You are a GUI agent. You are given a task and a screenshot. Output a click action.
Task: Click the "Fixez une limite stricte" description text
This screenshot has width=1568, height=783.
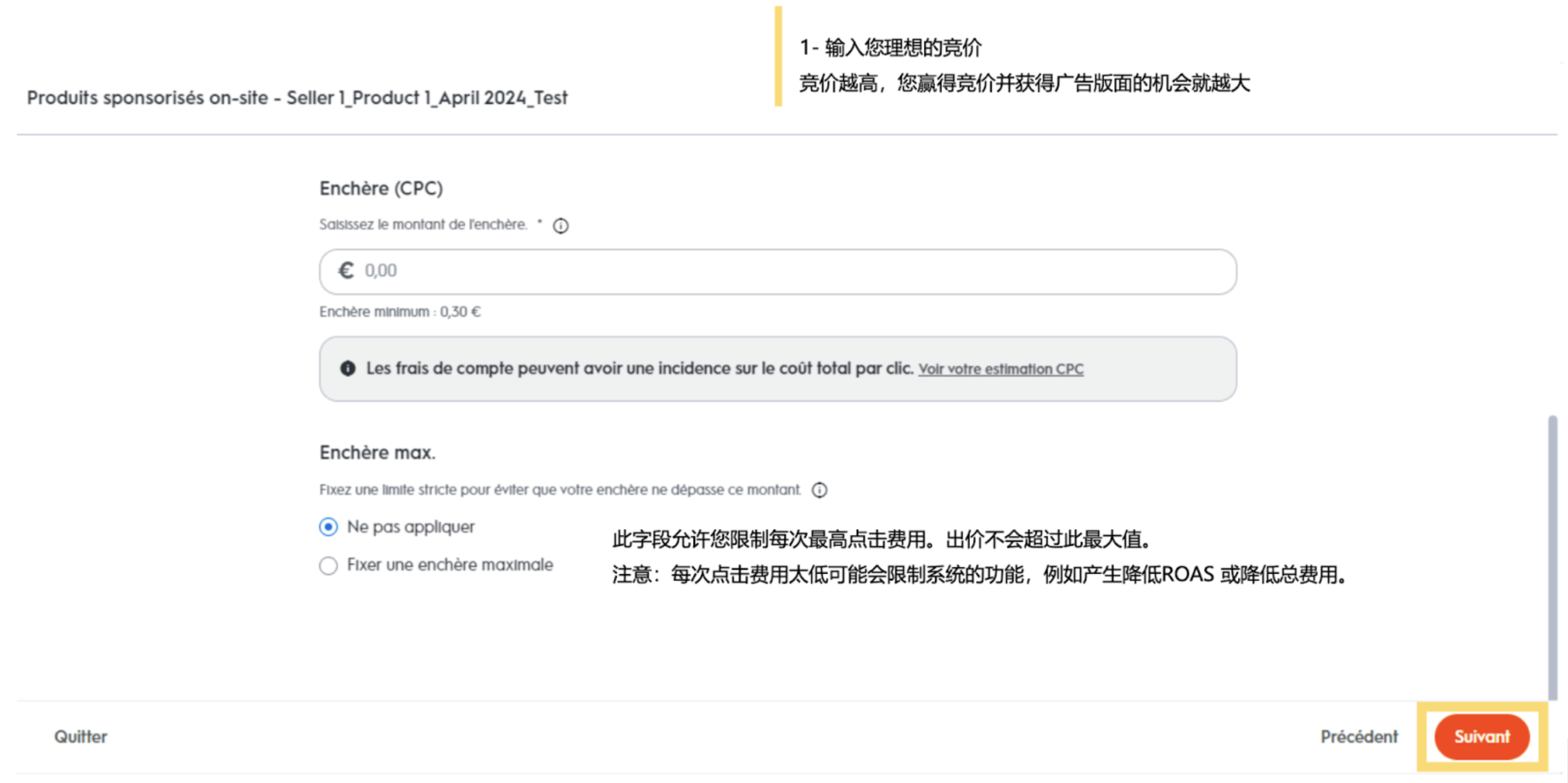[x=560, y=490]
